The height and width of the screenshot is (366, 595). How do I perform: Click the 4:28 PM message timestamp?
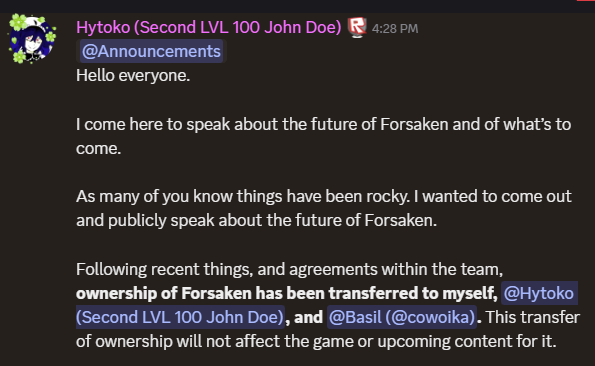(x=395, y=28)
